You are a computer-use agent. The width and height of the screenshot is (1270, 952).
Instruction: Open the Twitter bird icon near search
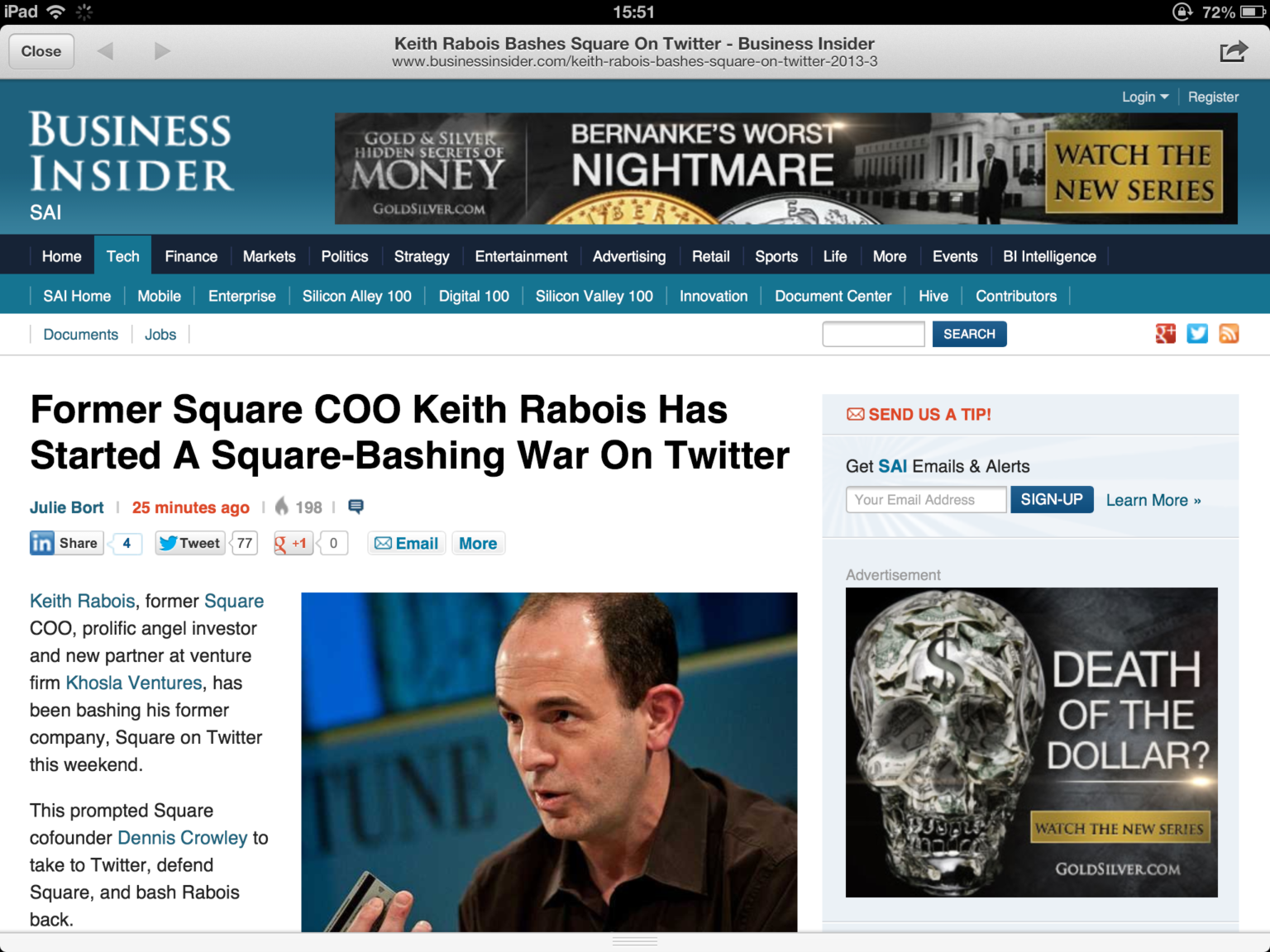tap(1196, 334)
